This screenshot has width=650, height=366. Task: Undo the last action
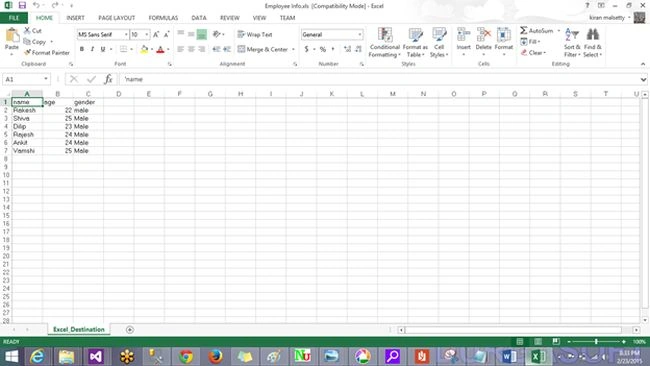(x=36, y=5)
